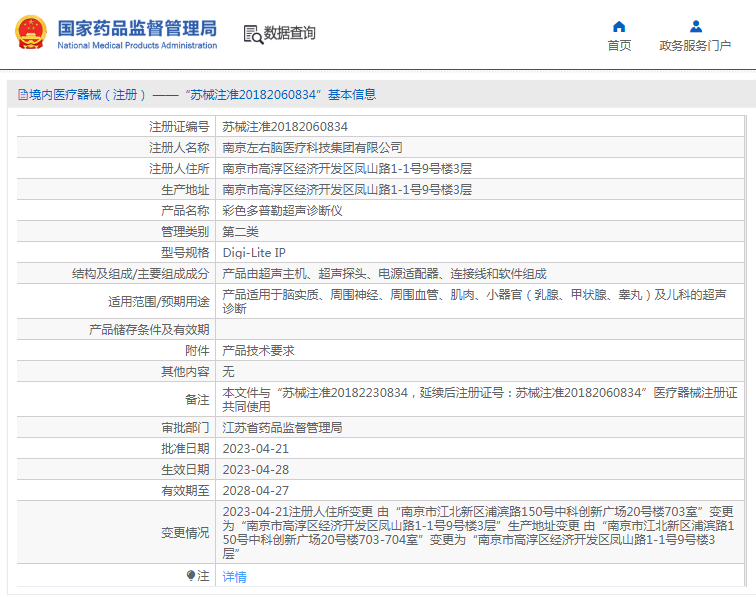Image resolution: width=756 pixels, height=598 pixels.
Task: Click the 有效期至 row label
Action: (185, 491)
